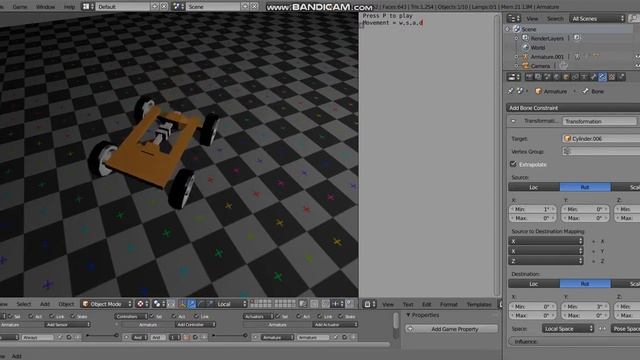640x360 pixels.
Task: Toggle Sensors Link checkbox
Action: tap(52, 316)
